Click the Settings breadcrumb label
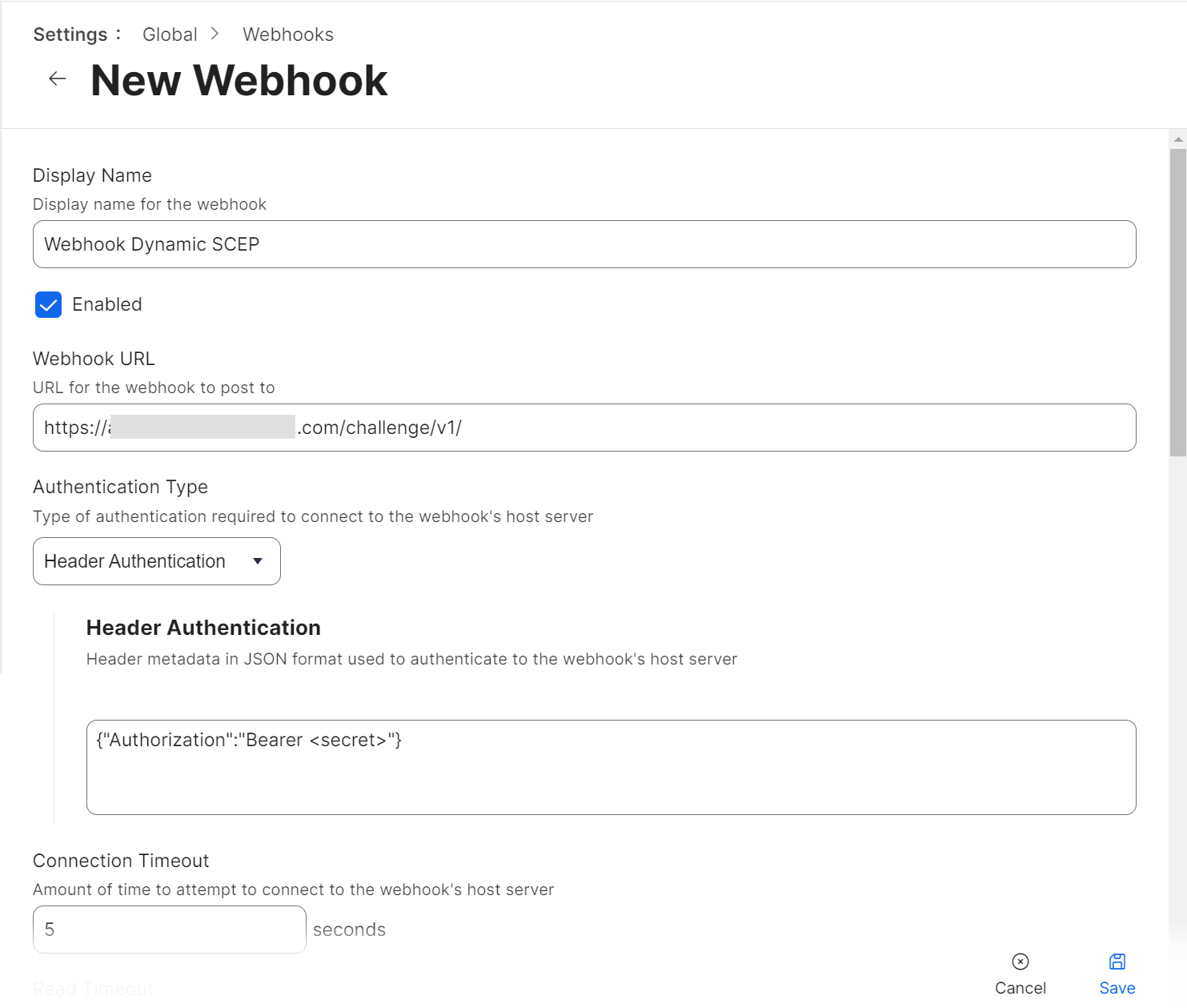Screen dimensions: 1187x1008 70,34
